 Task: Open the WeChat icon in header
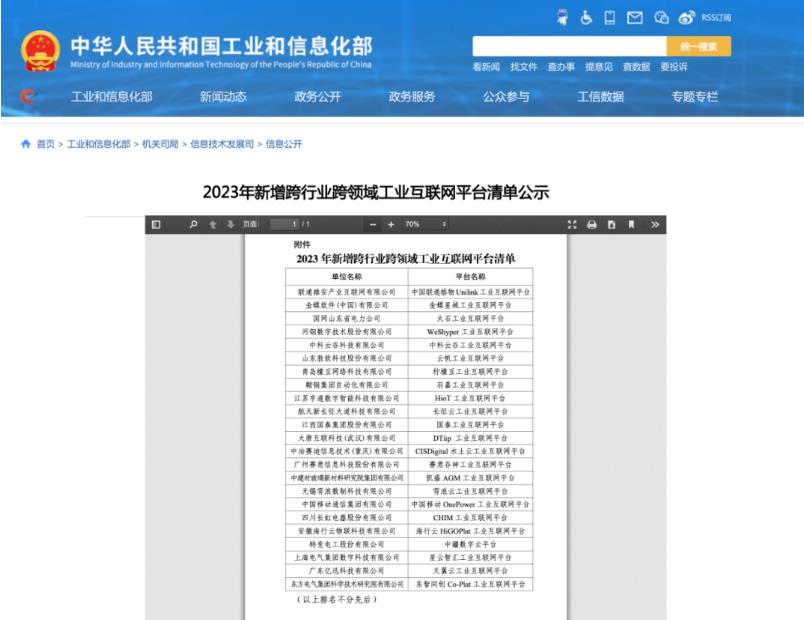coord(661,18)
